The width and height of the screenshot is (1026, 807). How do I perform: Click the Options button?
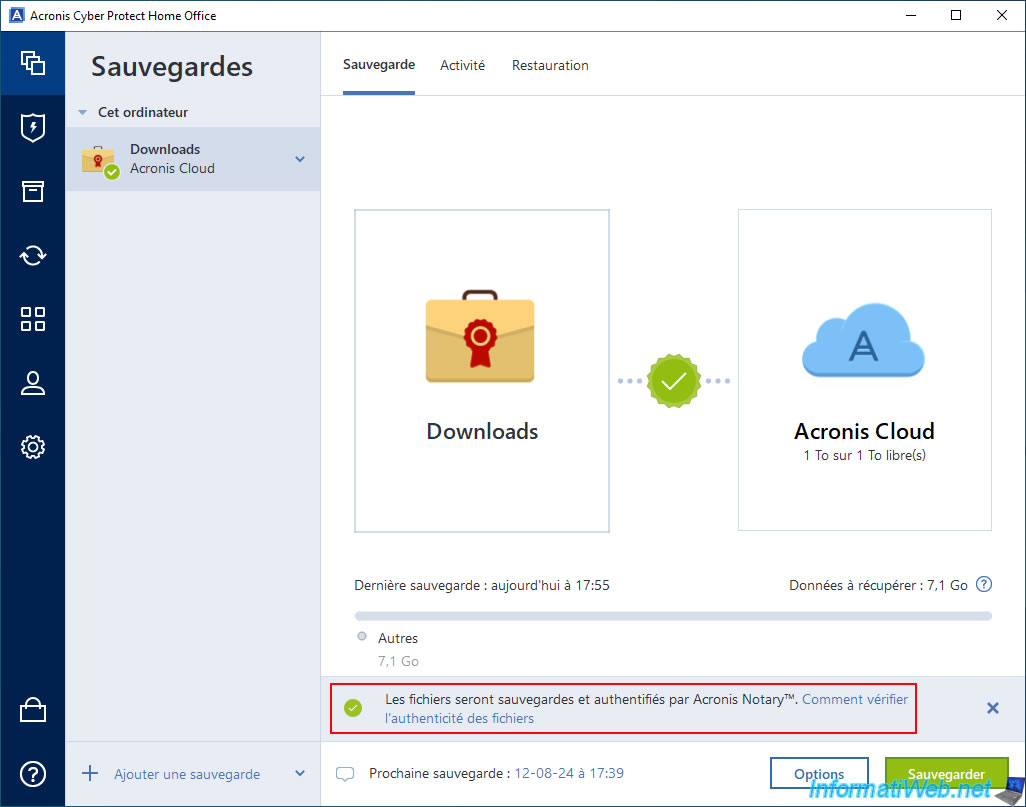tap(819, 774)
